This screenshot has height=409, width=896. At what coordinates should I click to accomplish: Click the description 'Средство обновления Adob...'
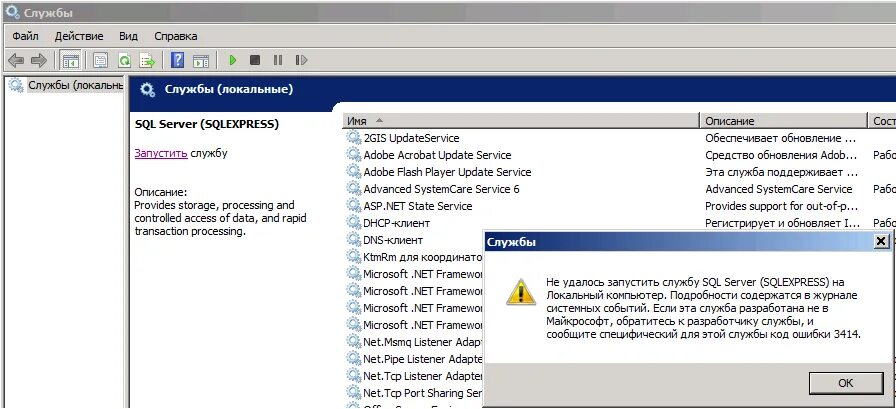click(x=781, y=155)
